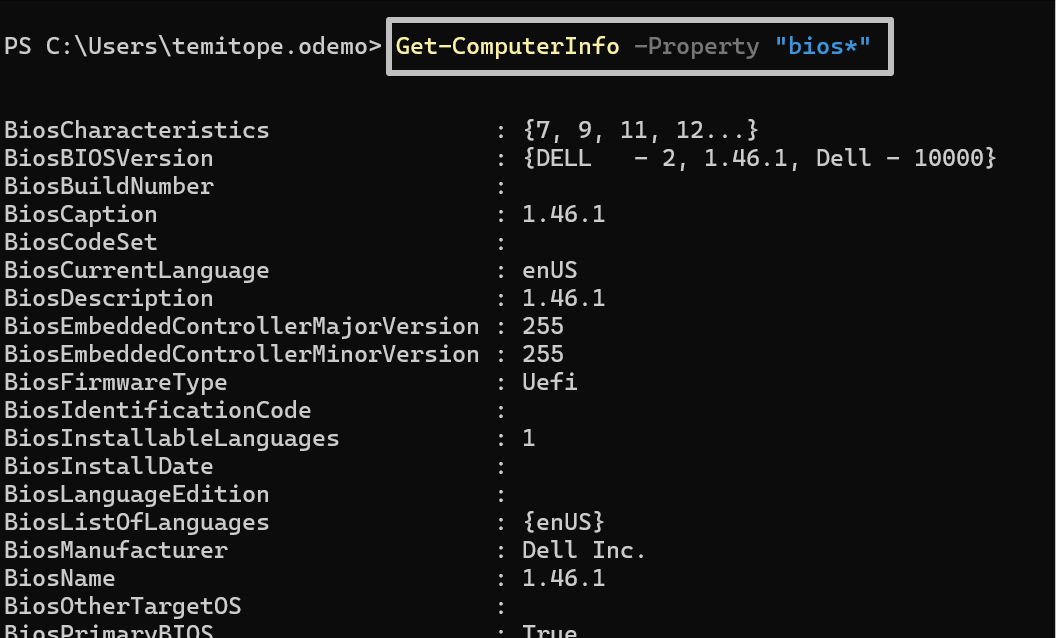The width and height of the screenshot is (1056, 638).
Task: Click the BiosBuildNumber property line
Action: 109,186
